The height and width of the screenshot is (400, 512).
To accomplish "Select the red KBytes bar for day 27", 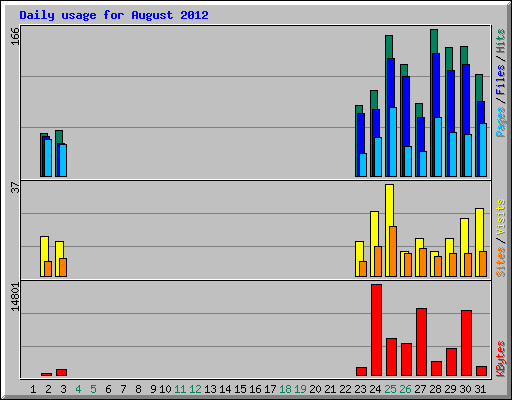I will [422, 342].
